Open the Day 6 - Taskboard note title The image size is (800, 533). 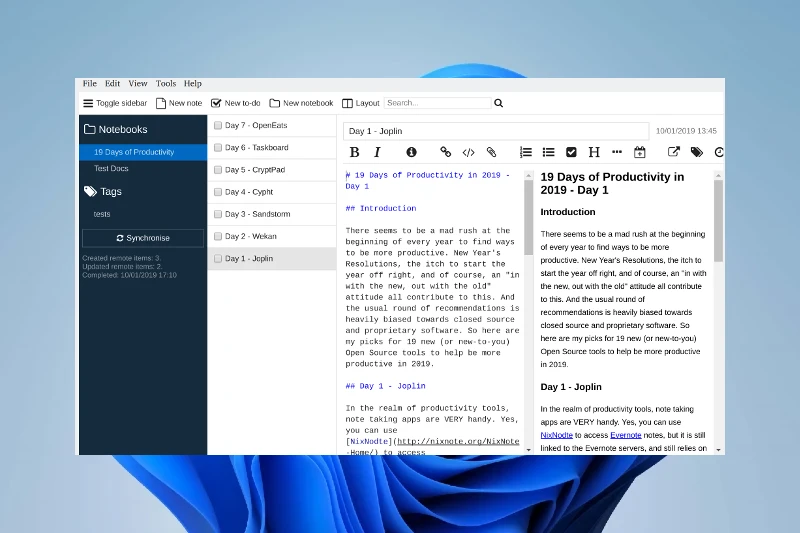click(x=257, y=147)
